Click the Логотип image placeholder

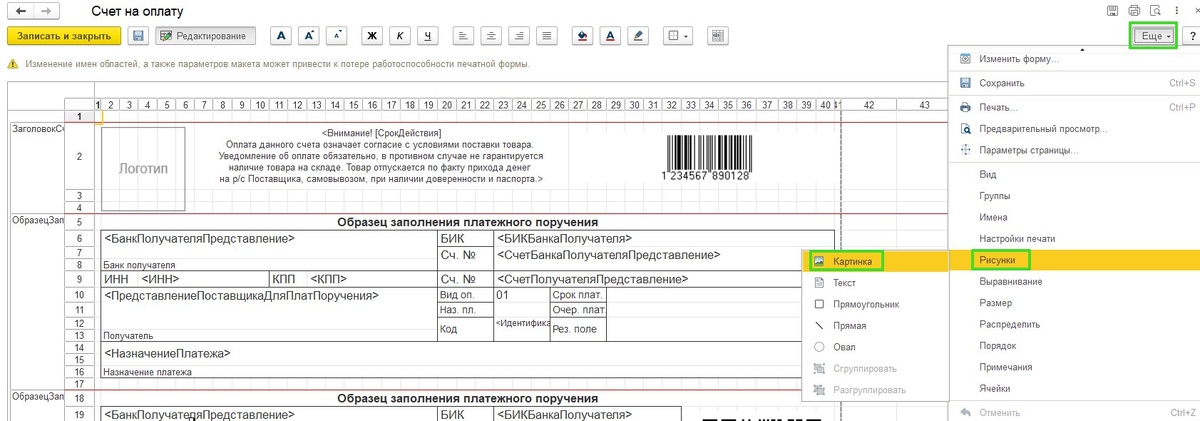[x=144, y=169]
